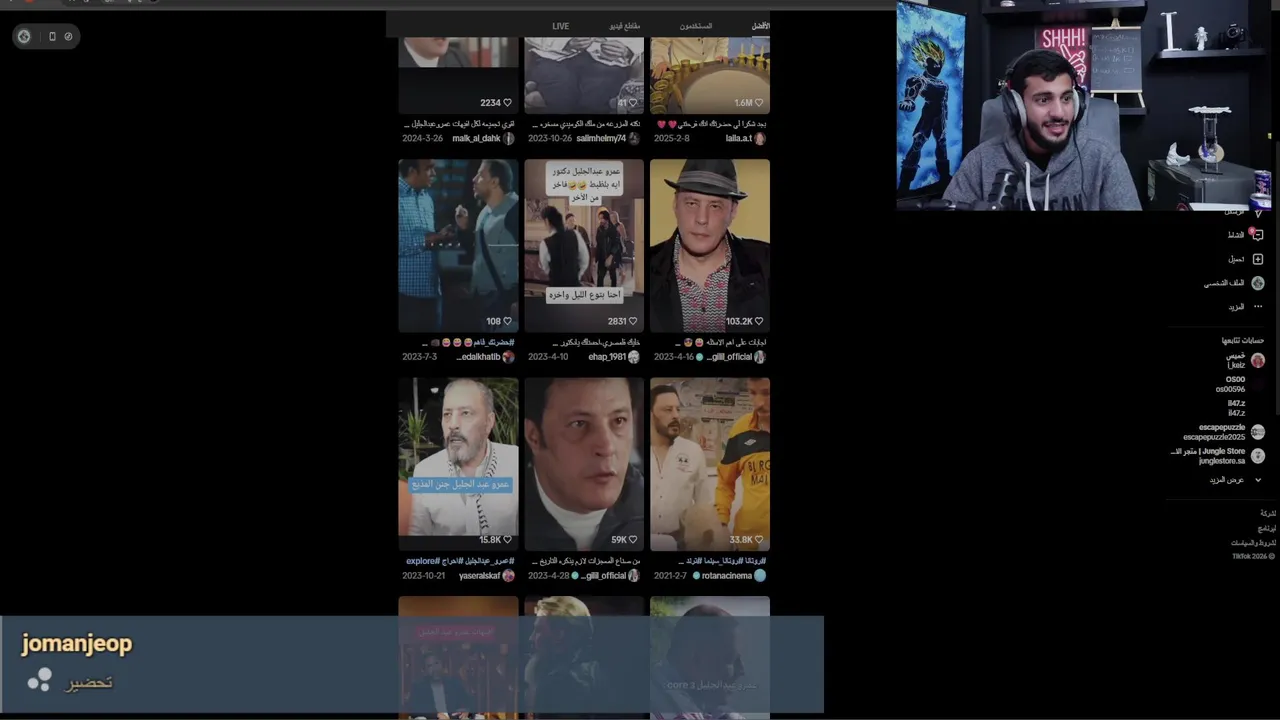Open escapepuzzle2025 account name in following list
This screenshot has height=720, width=1280.
(x=1214, y=437)
